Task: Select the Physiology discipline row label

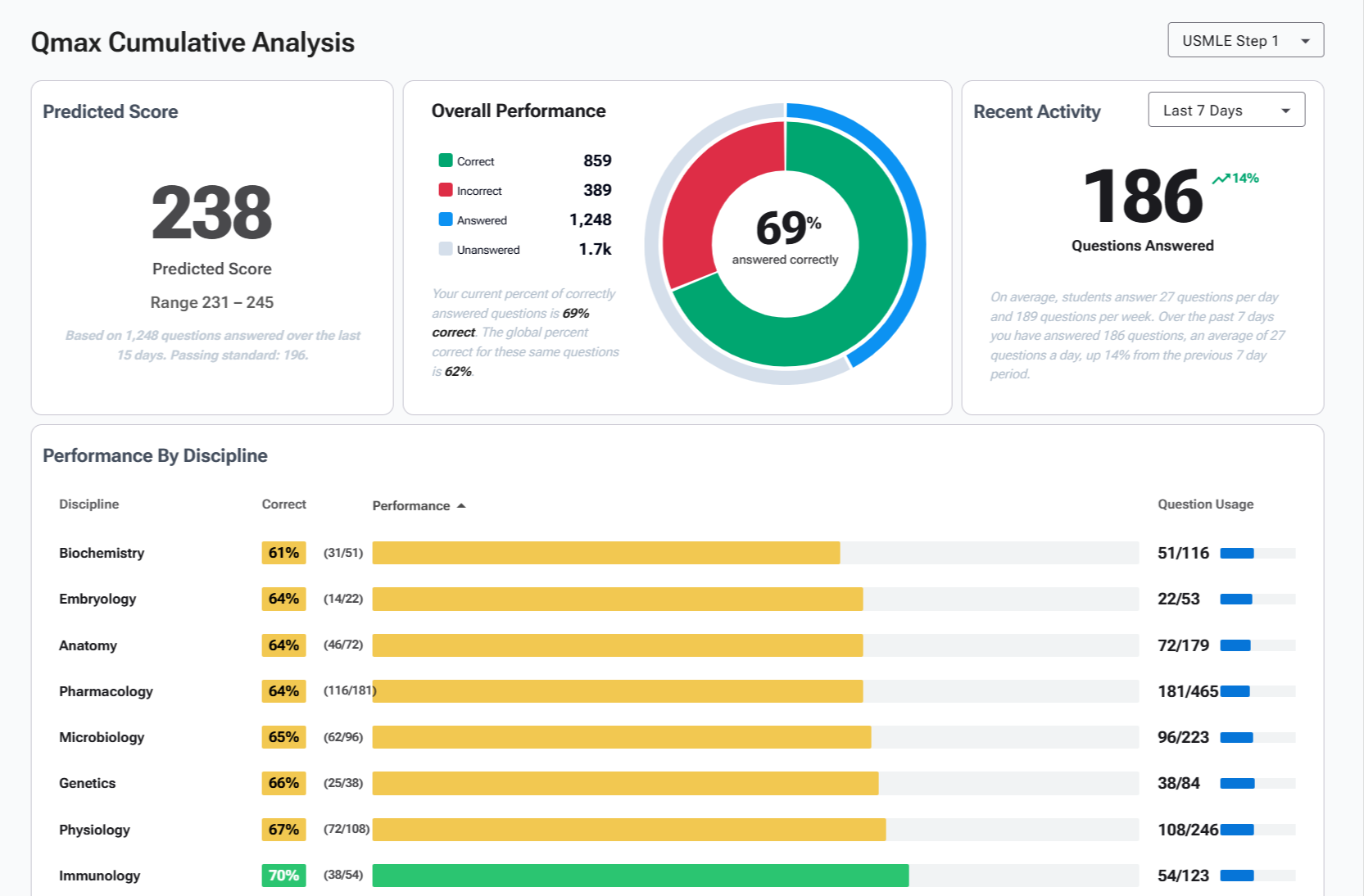Action: [x=94, y=830]
